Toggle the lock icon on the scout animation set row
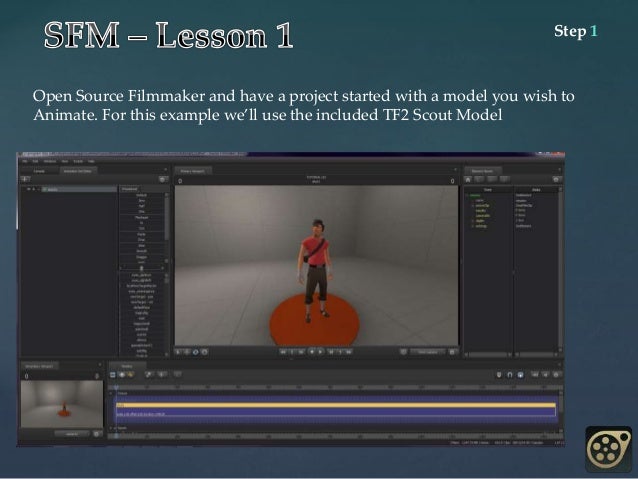The width and height of the screenshot is (638, 479). tap(34, 189)
